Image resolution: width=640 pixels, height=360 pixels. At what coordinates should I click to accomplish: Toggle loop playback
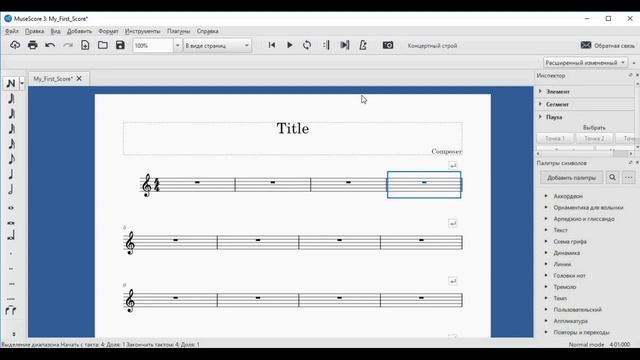click(x=307, y=45)
